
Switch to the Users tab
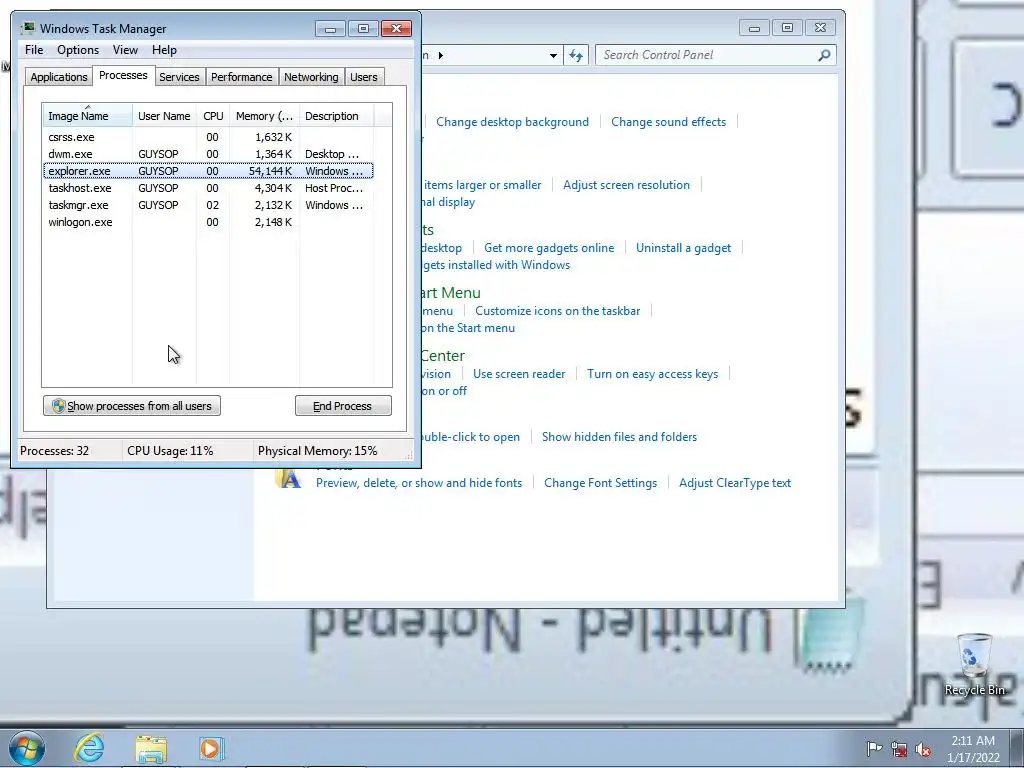click(x=363, y=77)
